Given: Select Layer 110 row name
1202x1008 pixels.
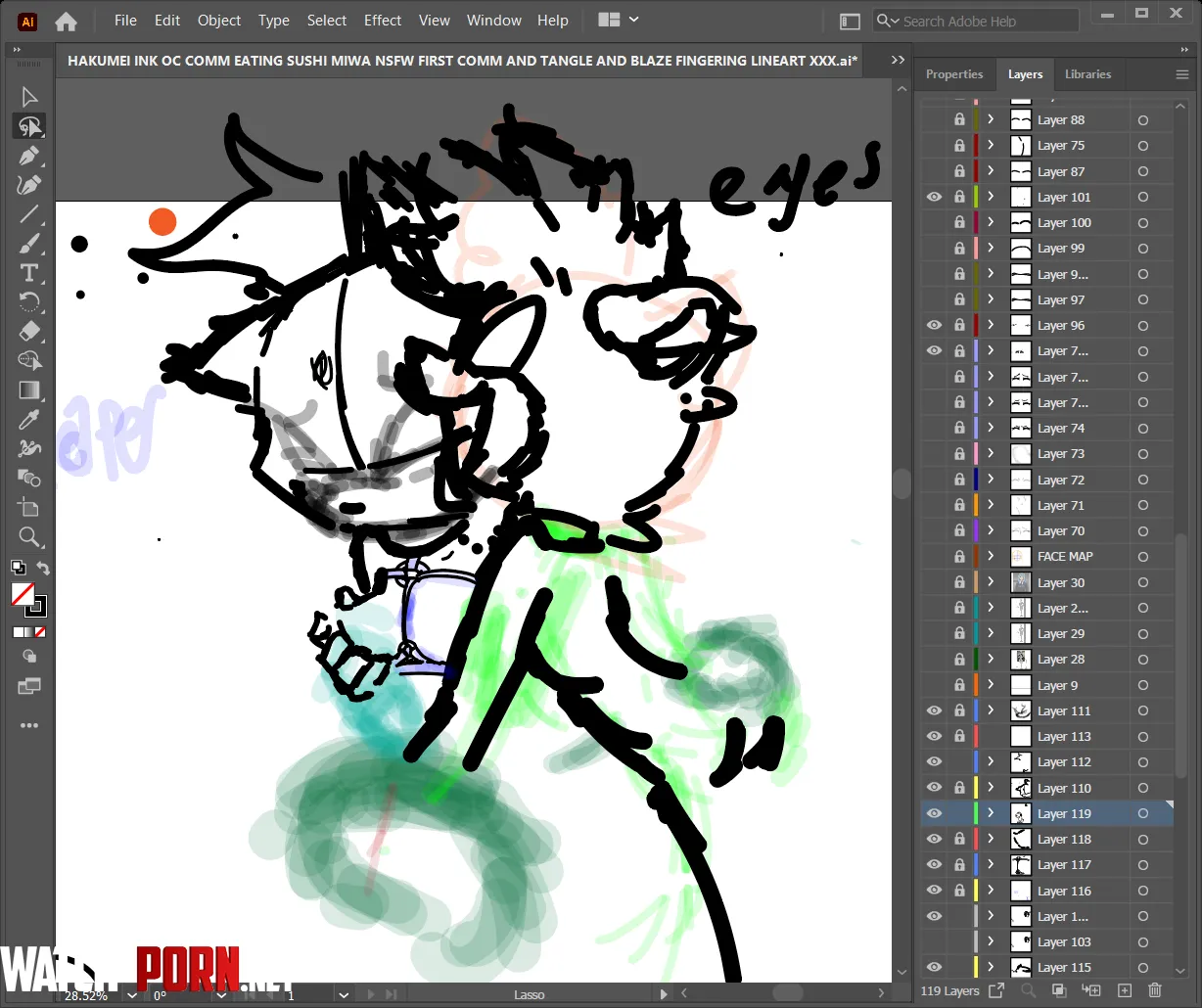Looking at the screenshot, I should (x=1065, y=788).
